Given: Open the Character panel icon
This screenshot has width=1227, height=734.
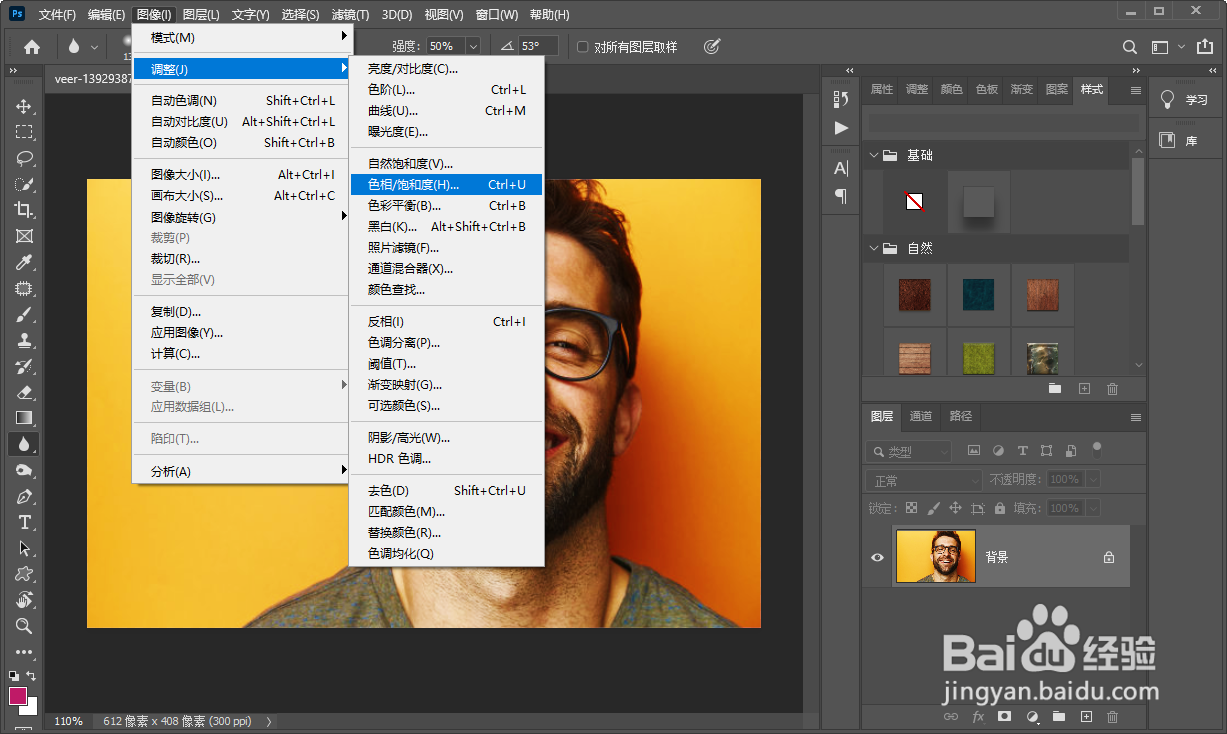Looking at the screenshot, I should point(841,168).
